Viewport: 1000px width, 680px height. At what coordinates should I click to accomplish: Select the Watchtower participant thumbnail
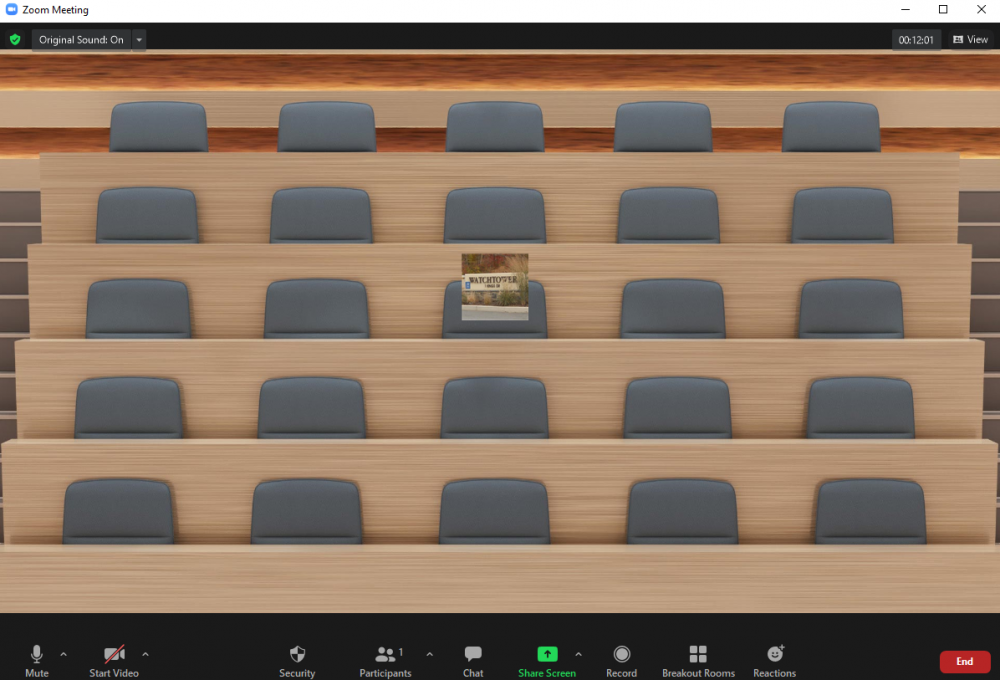pos(495,286)
